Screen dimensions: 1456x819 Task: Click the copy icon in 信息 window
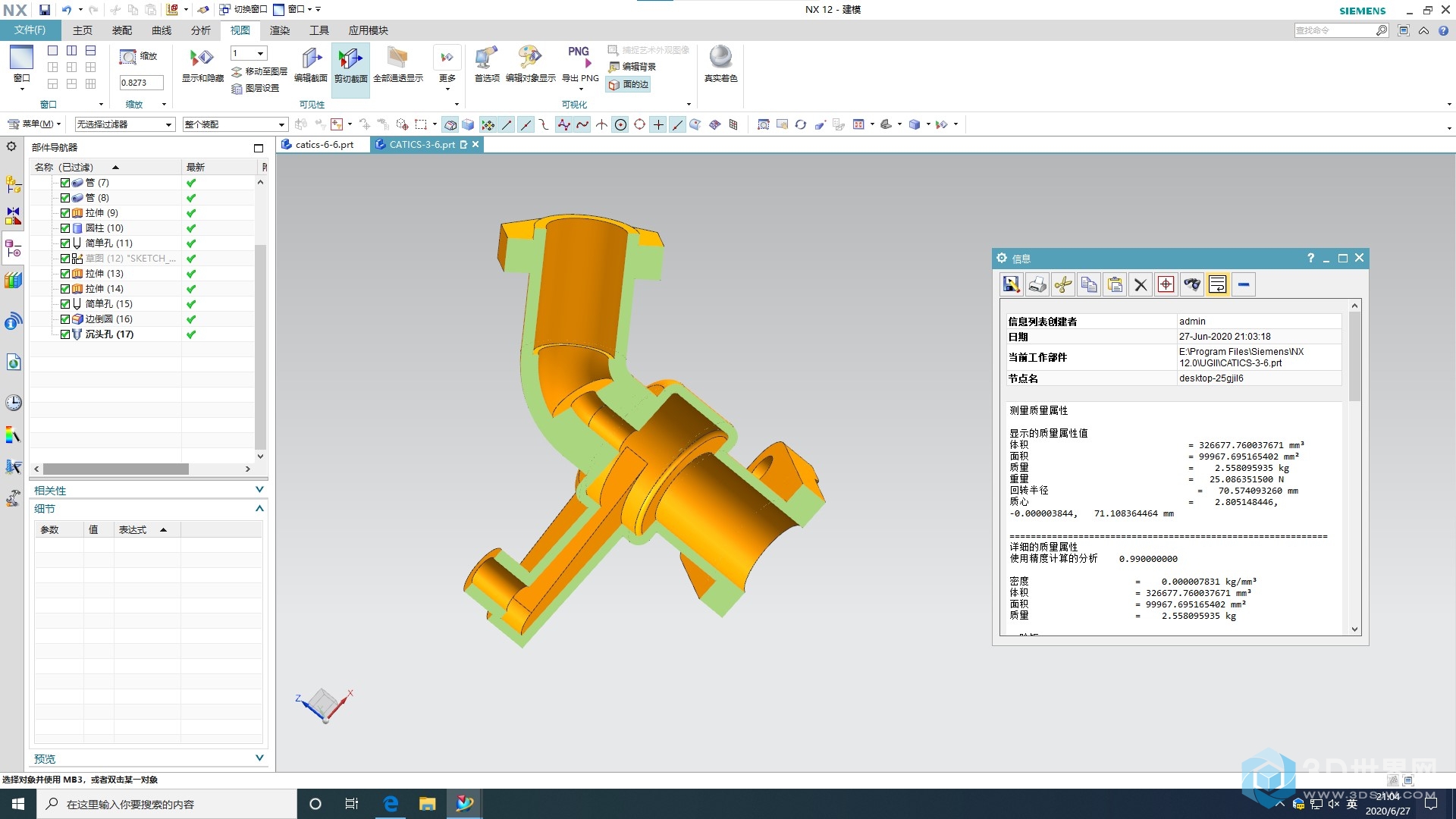1089,284
